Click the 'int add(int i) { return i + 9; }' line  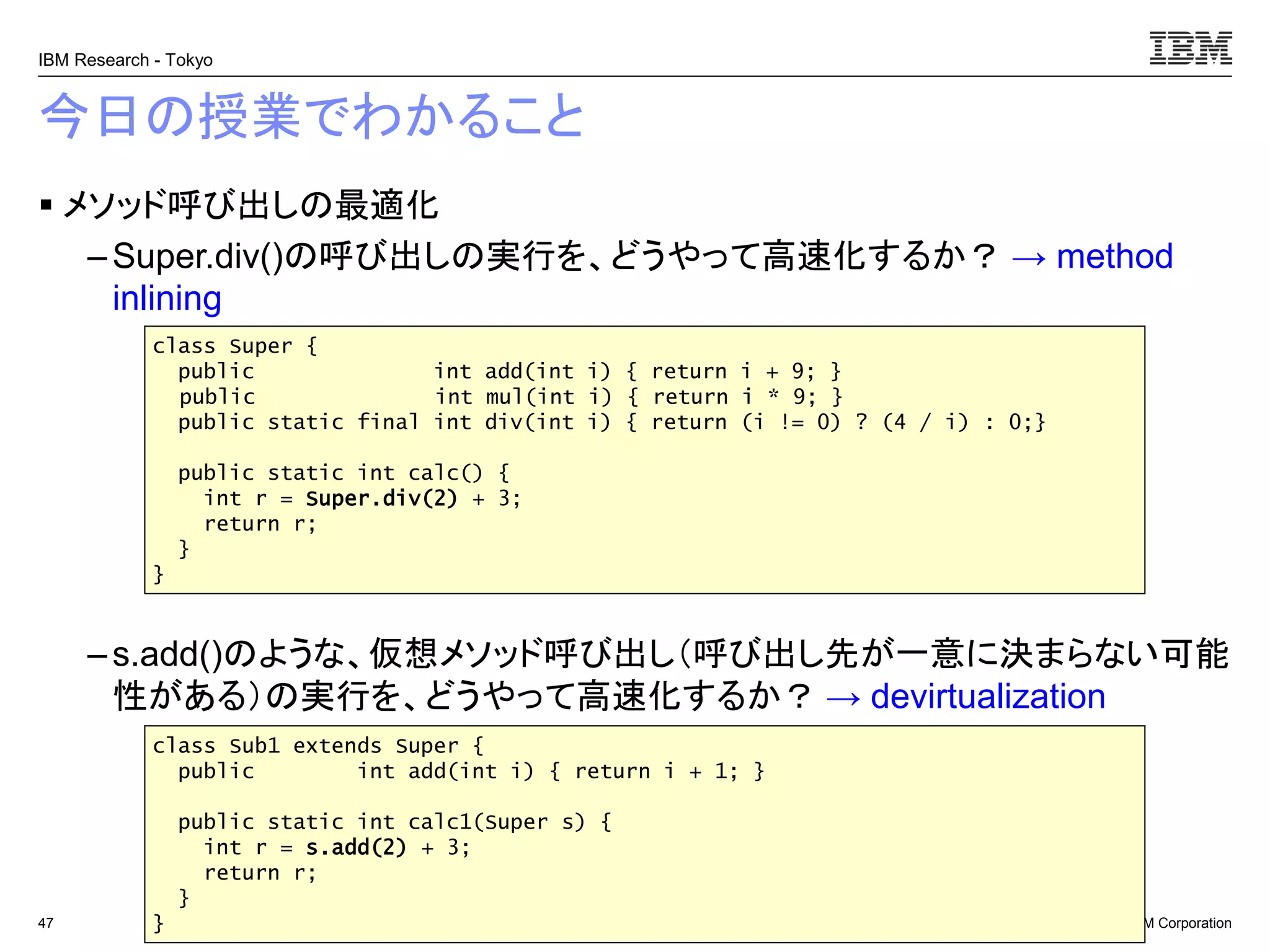point(637,371)
